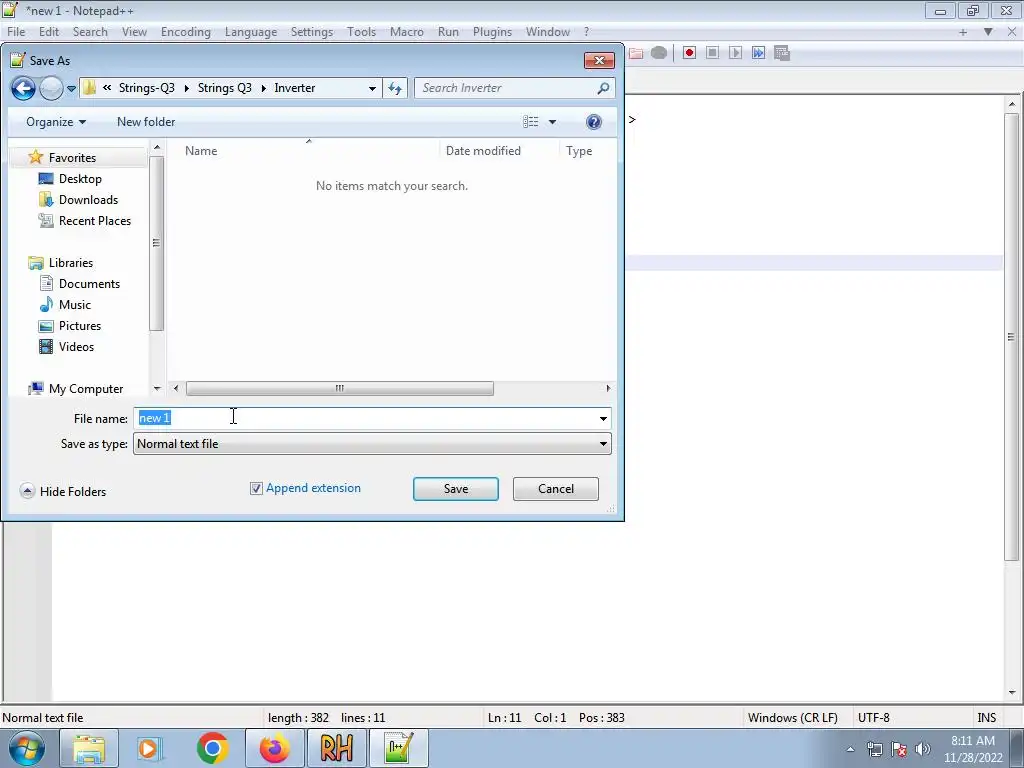1024x768 pixels.
Task: Click the Playback macro icon
Action: click(x=735, y=53)
